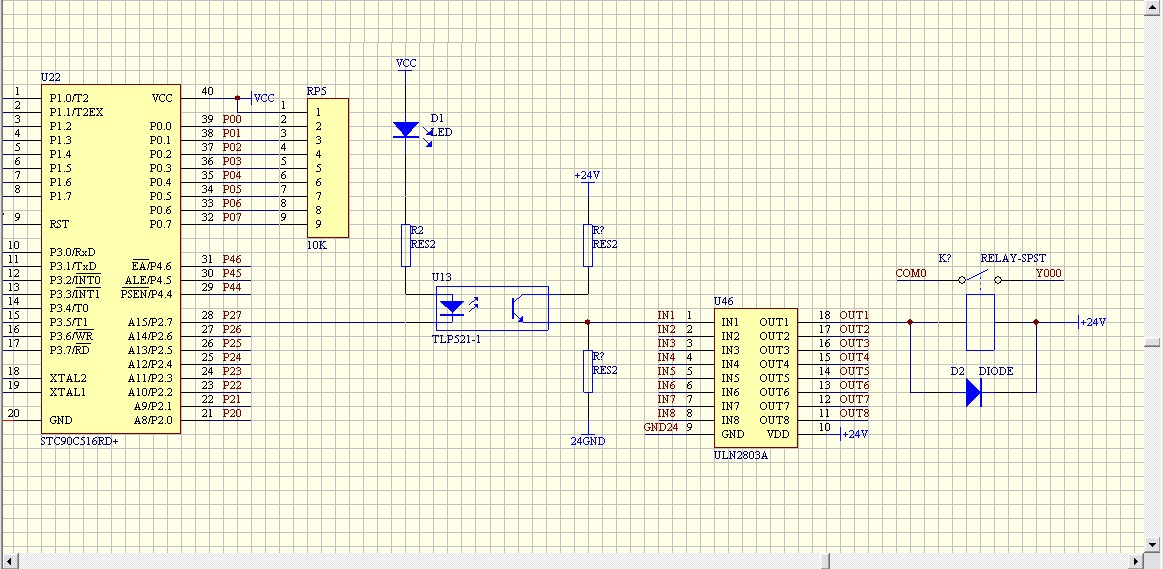
Task: Select the 24GND power port
Action: click(587, 440)
